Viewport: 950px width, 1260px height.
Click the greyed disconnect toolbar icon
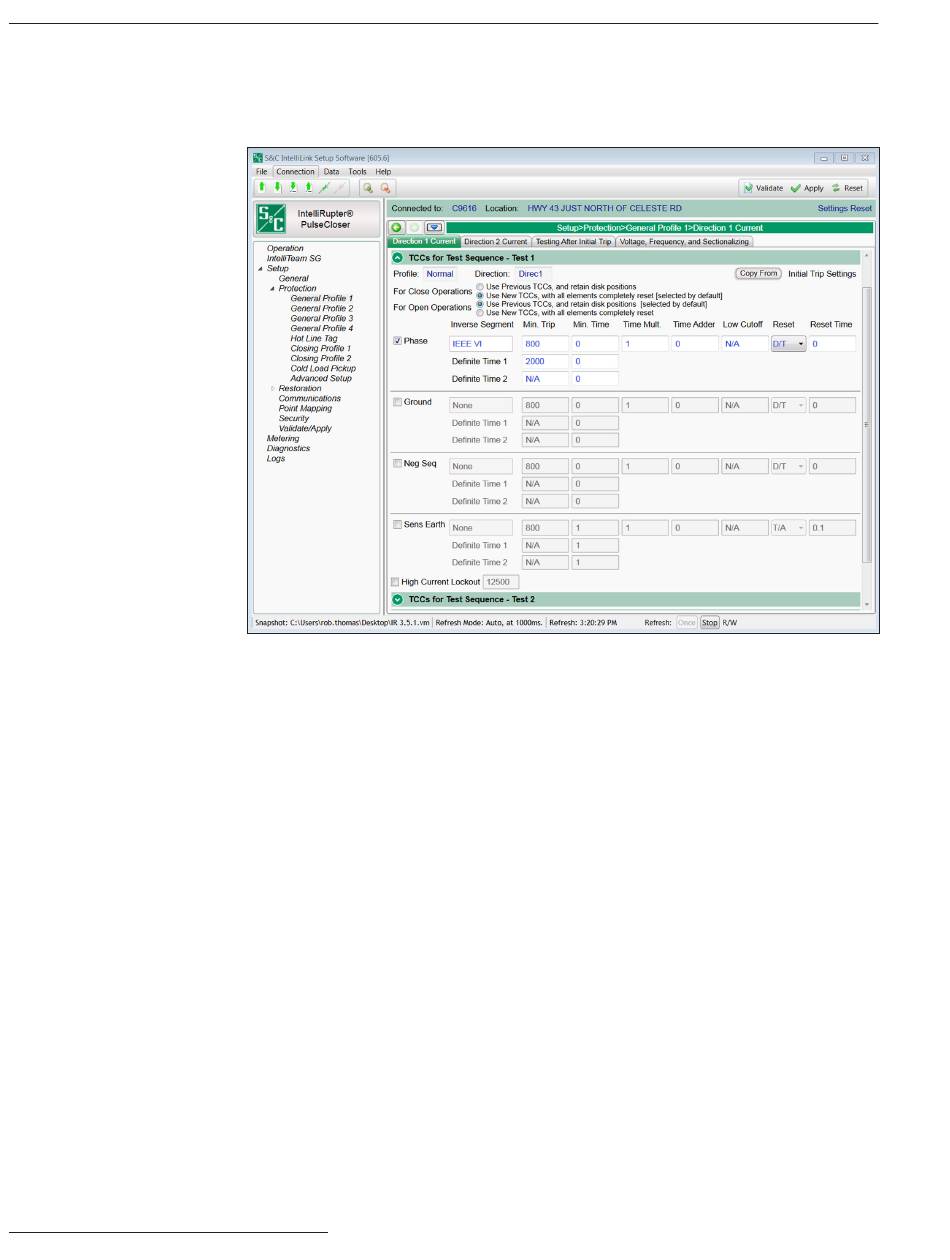tap(341, 188)
